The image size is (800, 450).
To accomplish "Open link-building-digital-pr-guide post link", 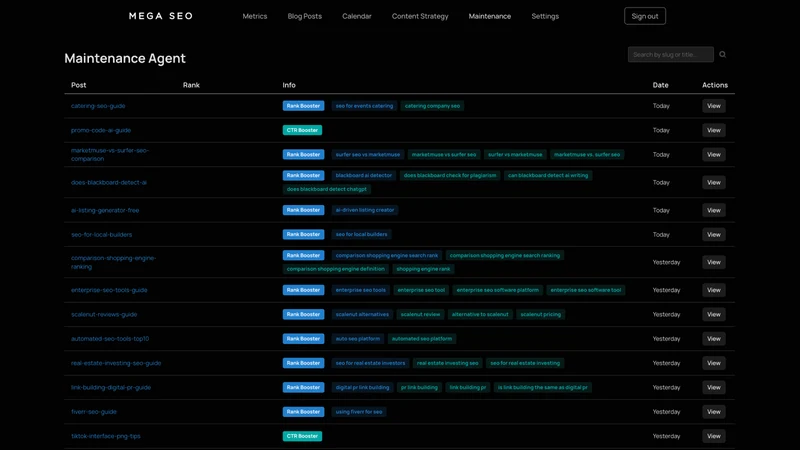I will pos(111,387).
